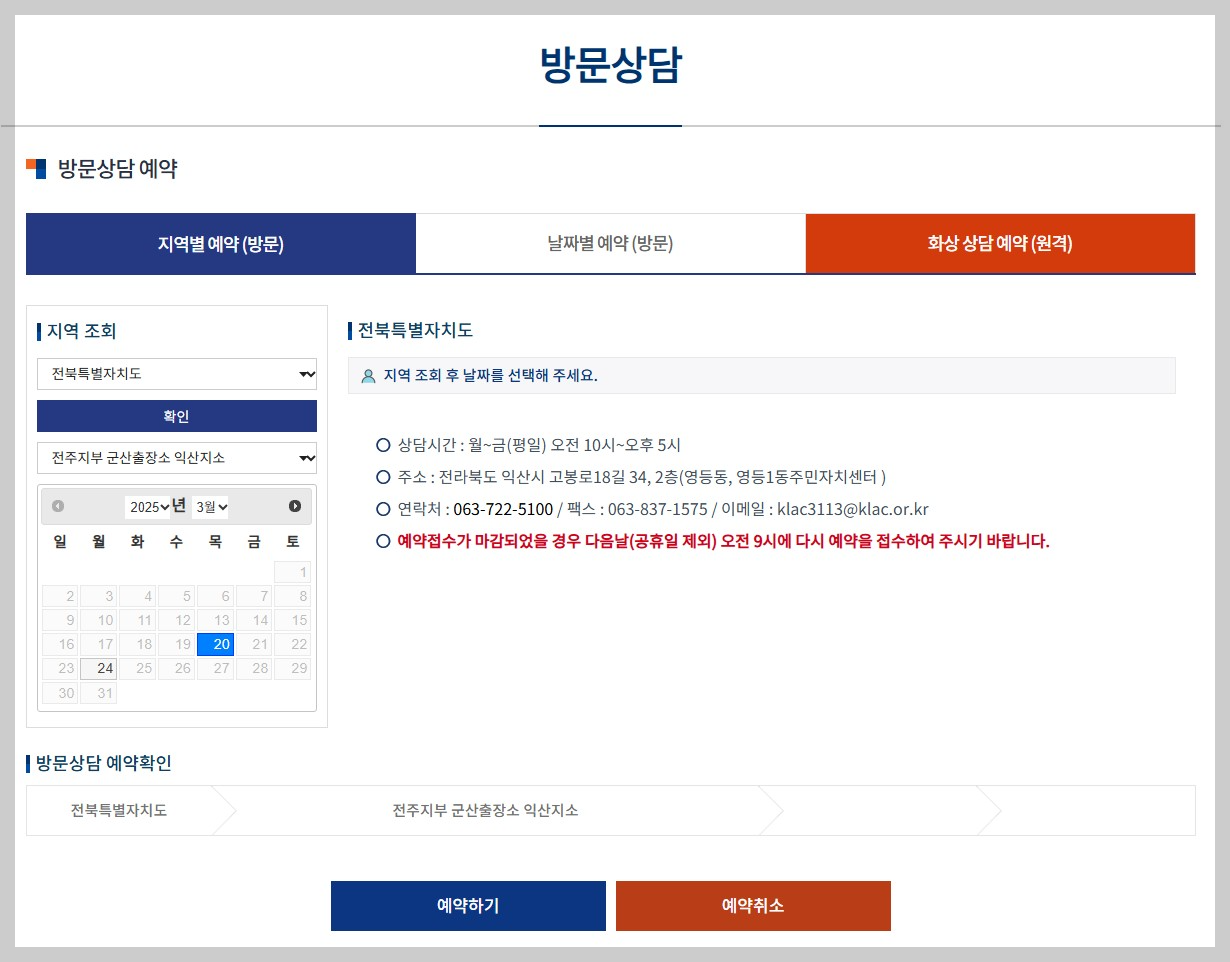This screenshot has height=962, width=1230.
Task: Go to previous month in calendar
Action: point(58,506)
